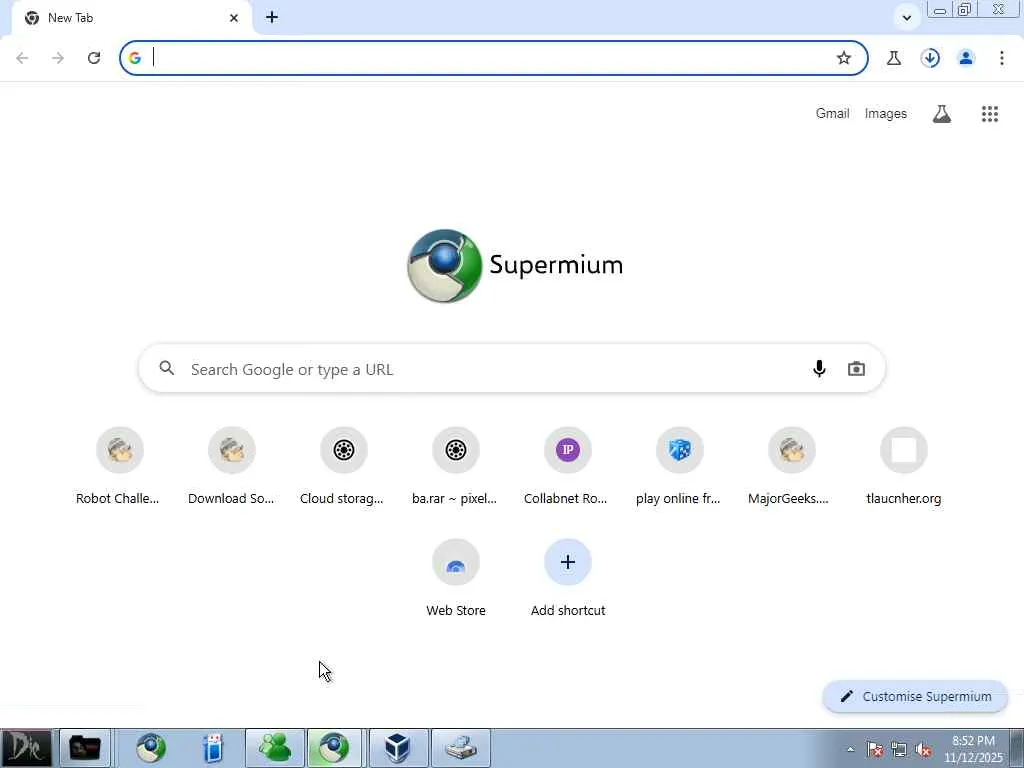Open the first Supermium taskbar icon
The width and height of the screenshot is (1024, 768).
click(151, 748)
